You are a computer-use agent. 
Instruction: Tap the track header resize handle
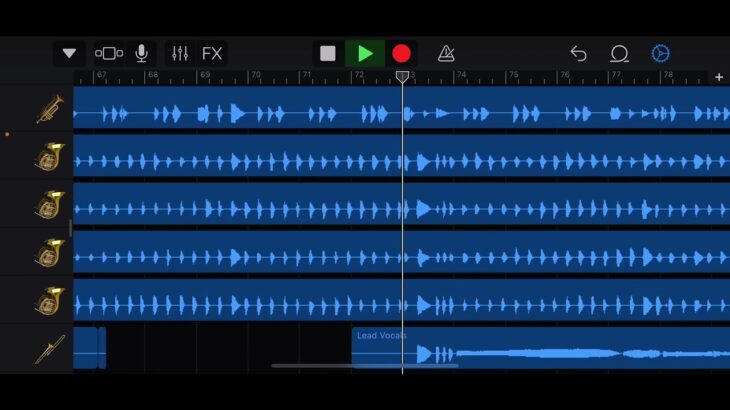[70, 229]
